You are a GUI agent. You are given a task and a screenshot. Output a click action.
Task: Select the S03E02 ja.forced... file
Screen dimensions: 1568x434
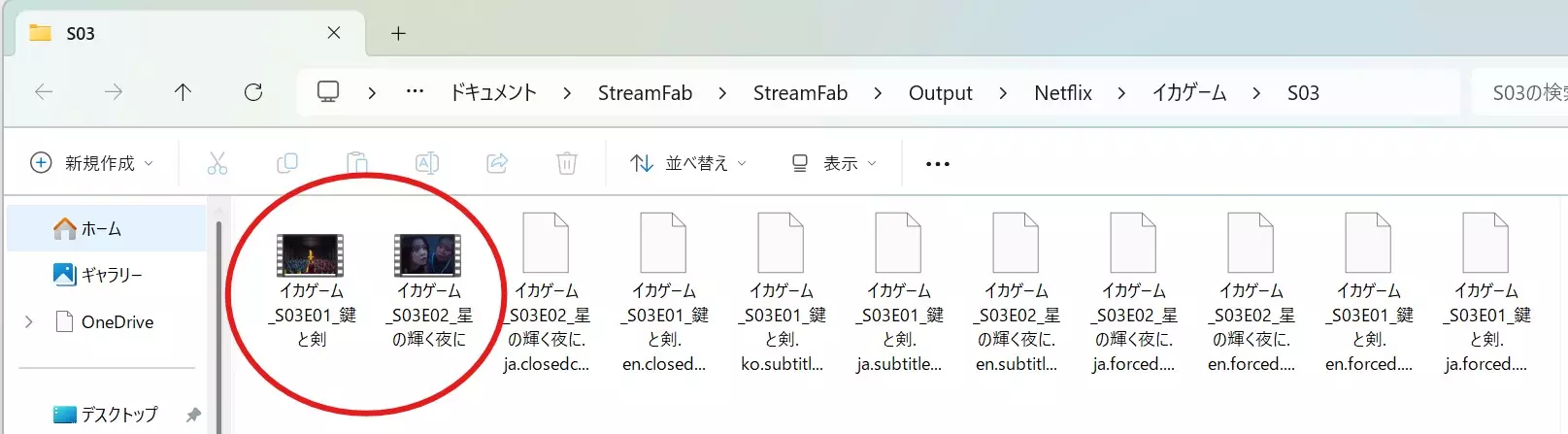tap(1134, 293)
